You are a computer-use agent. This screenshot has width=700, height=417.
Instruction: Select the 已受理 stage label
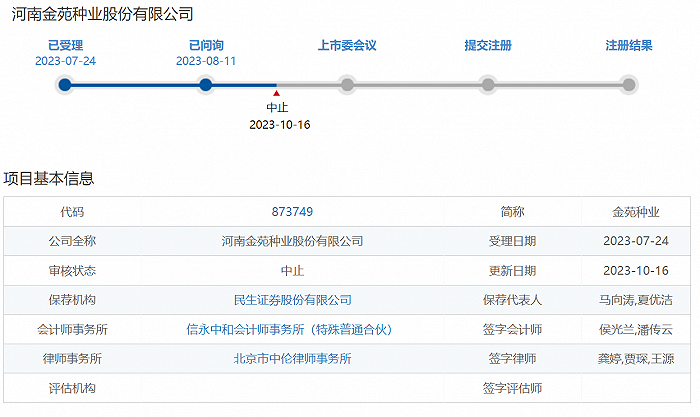[x=65, y=45]
